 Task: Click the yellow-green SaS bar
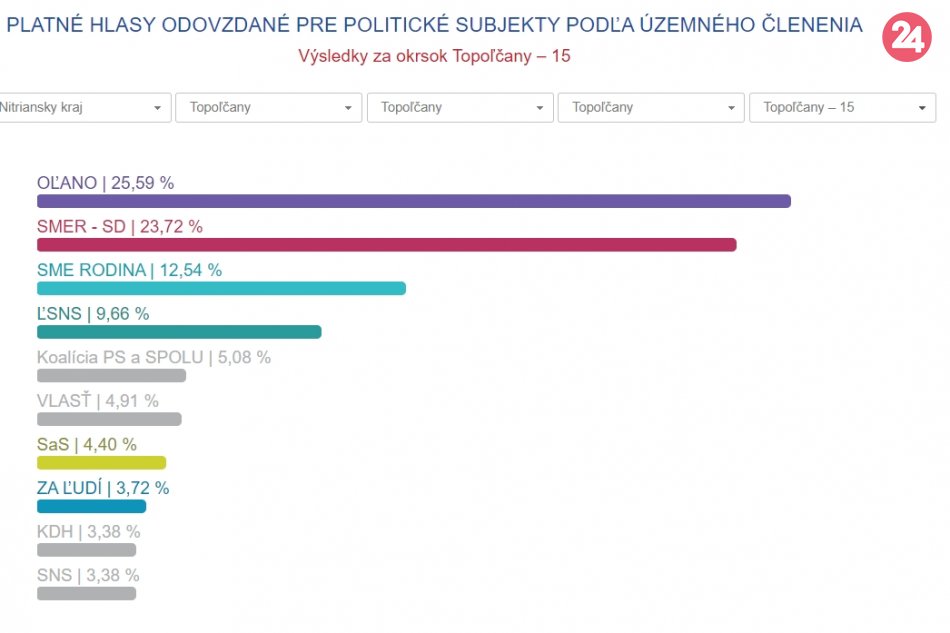[x=101, y=463]
